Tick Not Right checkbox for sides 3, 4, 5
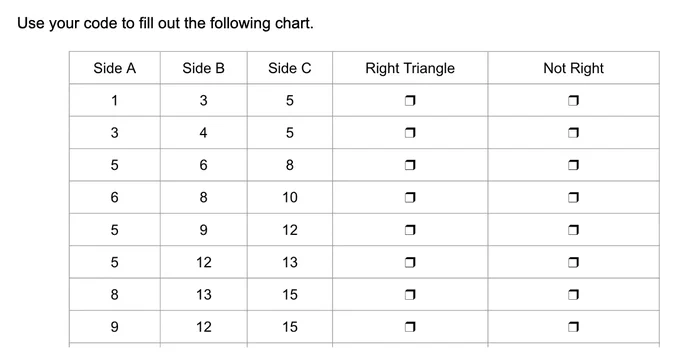This screenshot has height=360, width=680. (x=573, y=133)
